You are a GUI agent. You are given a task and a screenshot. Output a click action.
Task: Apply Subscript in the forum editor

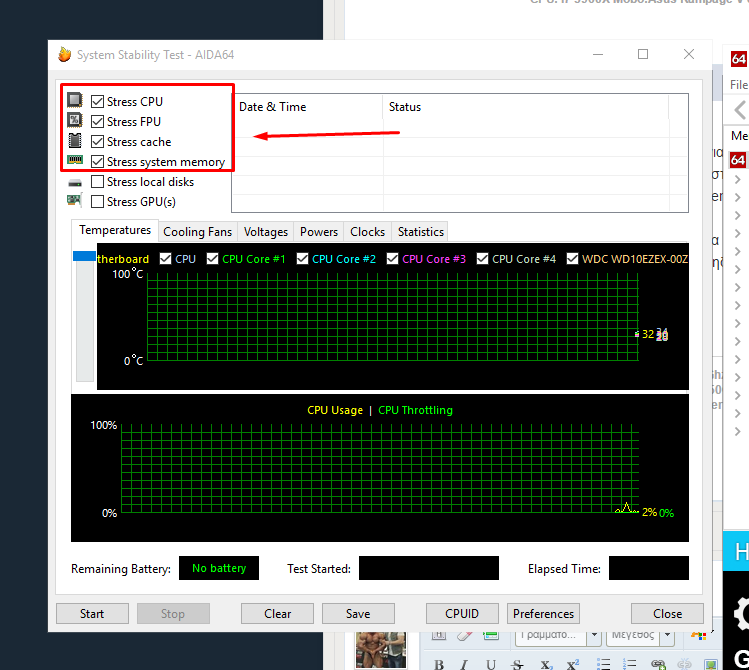tap(546, 664)
